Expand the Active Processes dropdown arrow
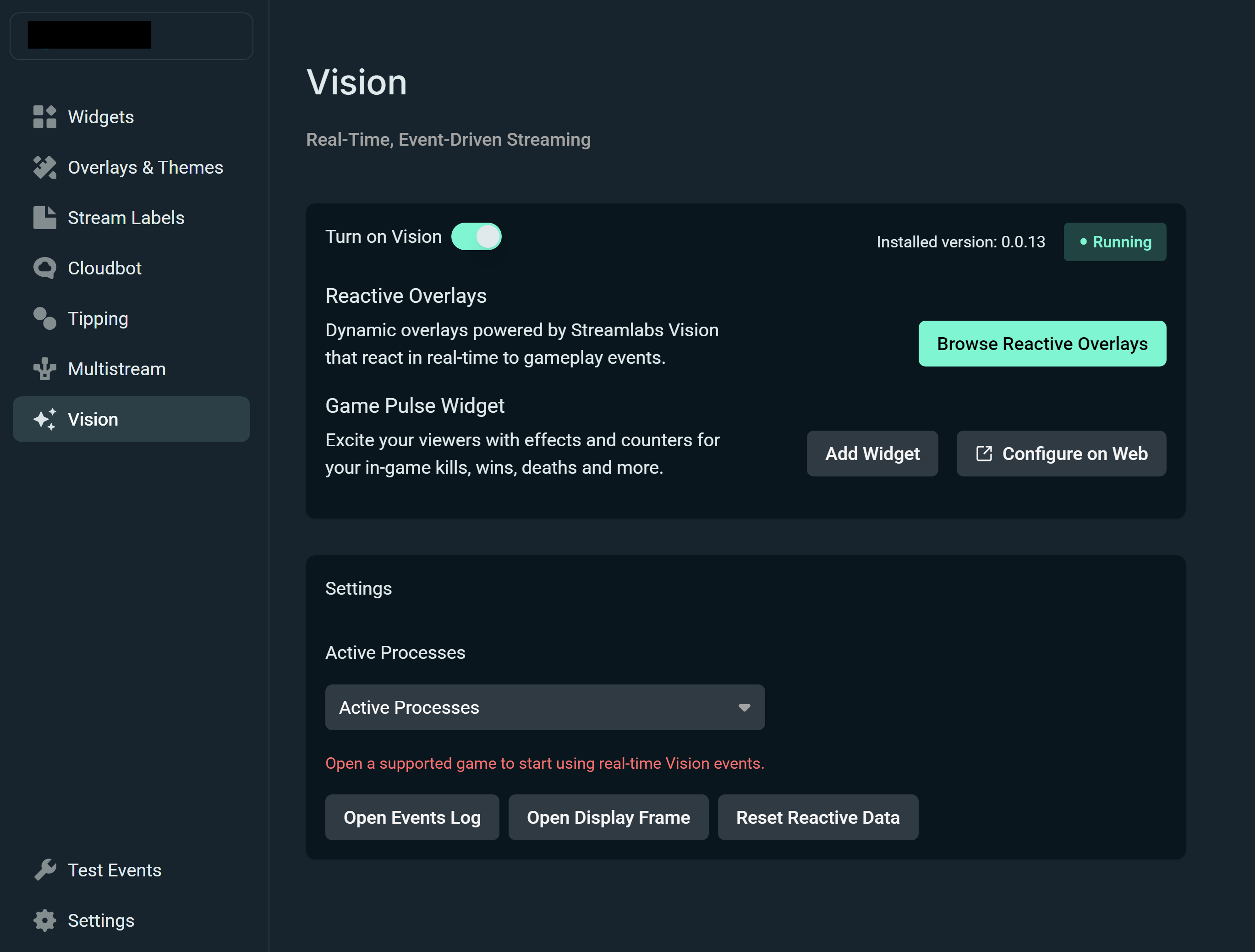1255x952 pixels. tap(745, 707)
